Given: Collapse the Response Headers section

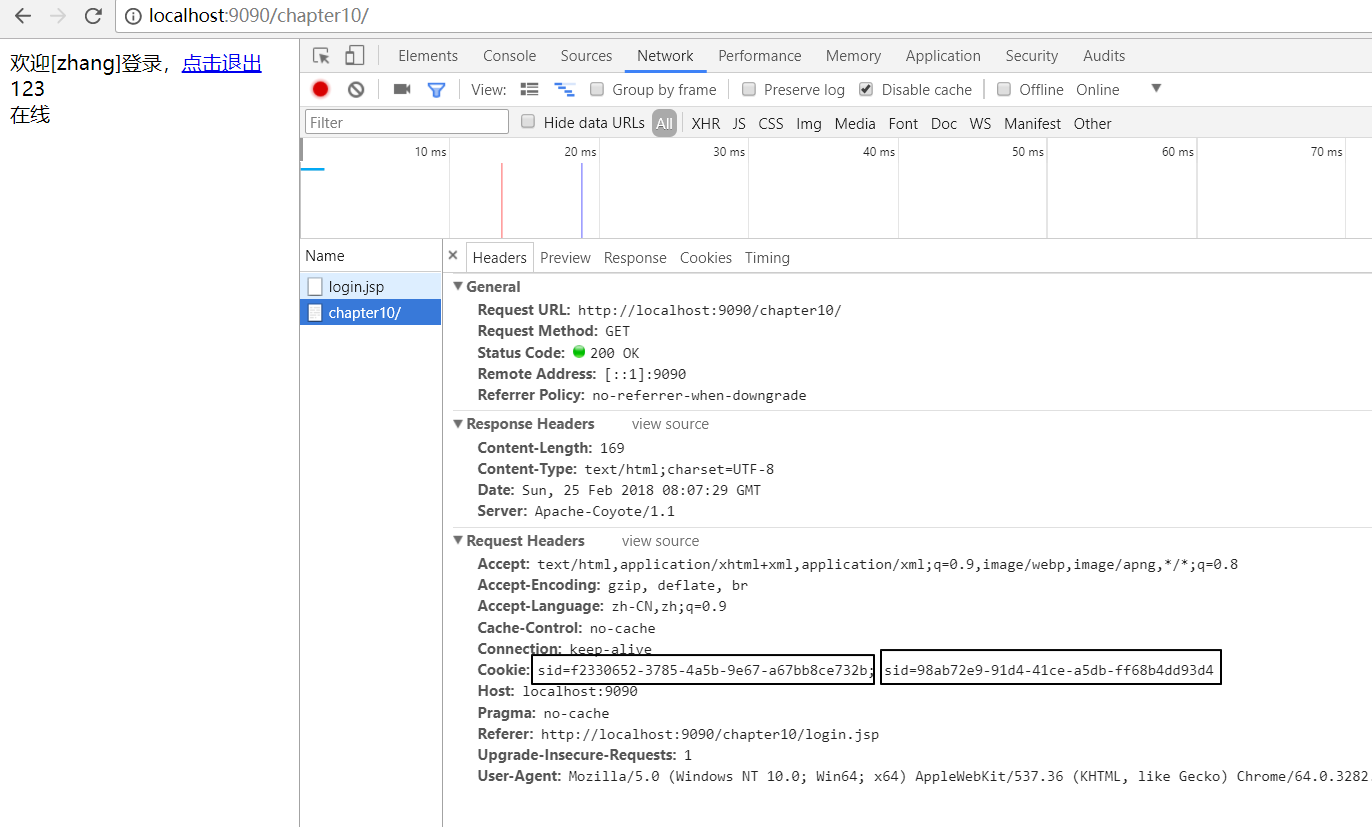Looking at the screenshot, I should point(458,424).
